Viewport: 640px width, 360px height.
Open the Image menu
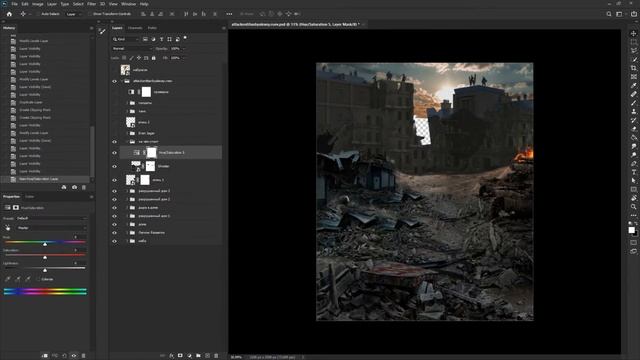pos(38,4)
